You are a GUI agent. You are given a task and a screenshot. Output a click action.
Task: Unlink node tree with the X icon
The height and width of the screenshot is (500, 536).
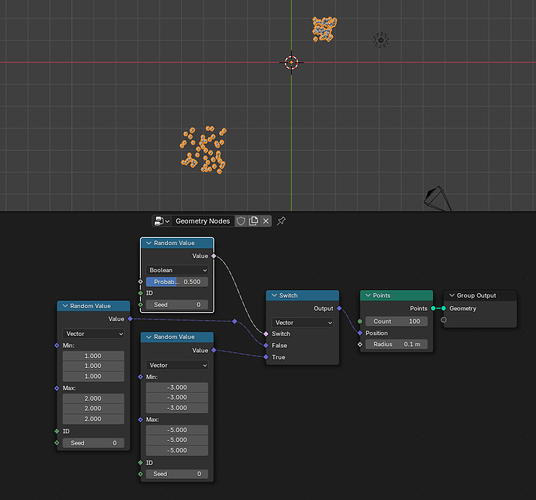[x=266, y=221]
